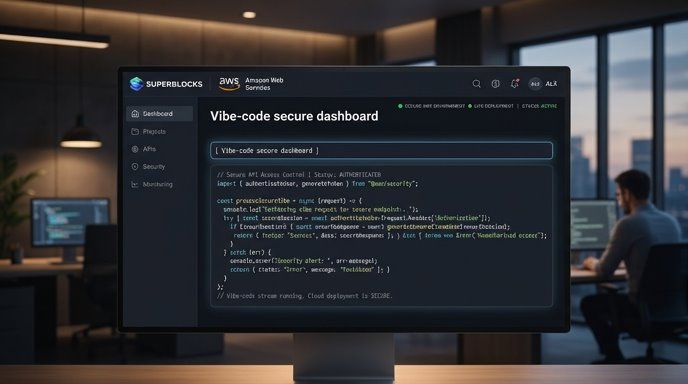The width and height of the screenshot is (688, 384).
Task: Click the user name beside avatar
Action: click(x=551, y=83)
